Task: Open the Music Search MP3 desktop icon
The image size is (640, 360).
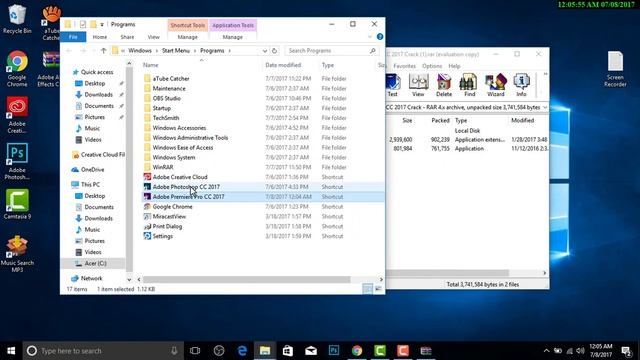Action: click(17, 253)
